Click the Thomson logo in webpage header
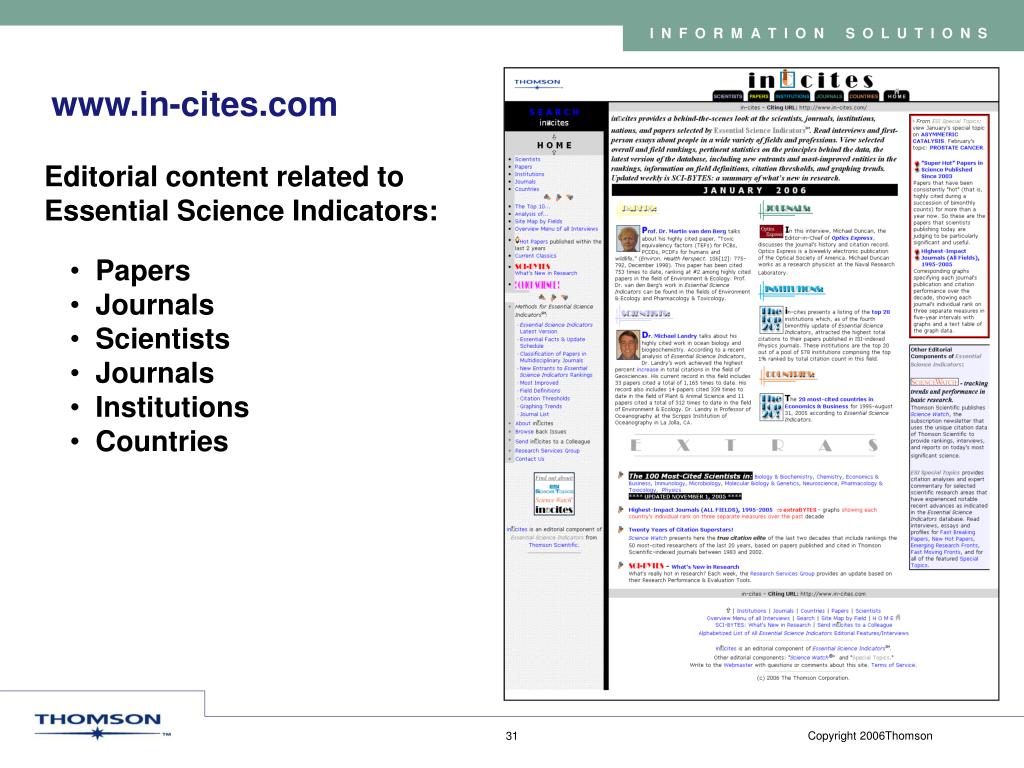The width and height of the screenshot is (1024, 768). tap(537, 83)
